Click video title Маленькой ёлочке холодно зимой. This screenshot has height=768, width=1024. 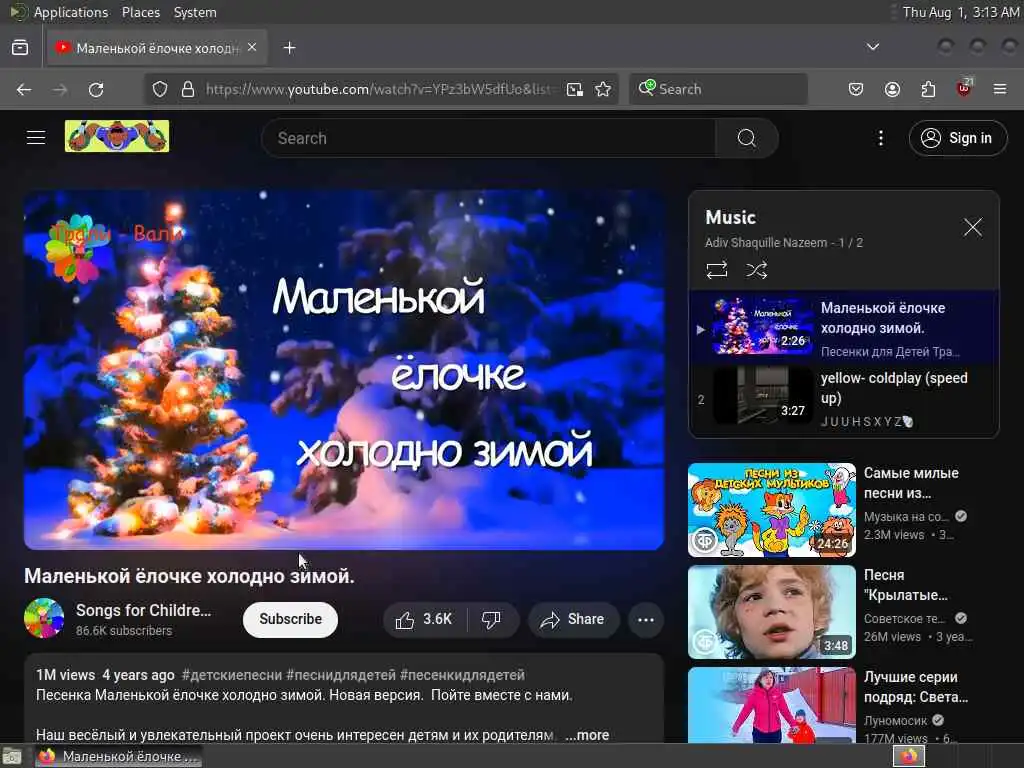tap(189, 576)
